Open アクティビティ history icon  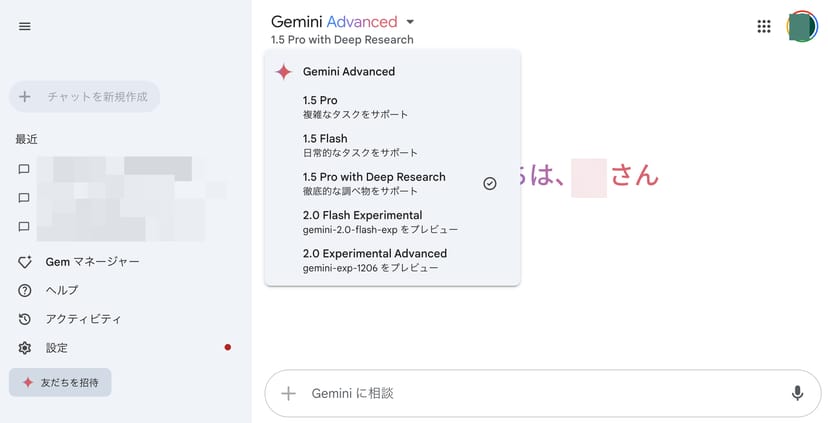pyautogui.click(x=25, y=319)
